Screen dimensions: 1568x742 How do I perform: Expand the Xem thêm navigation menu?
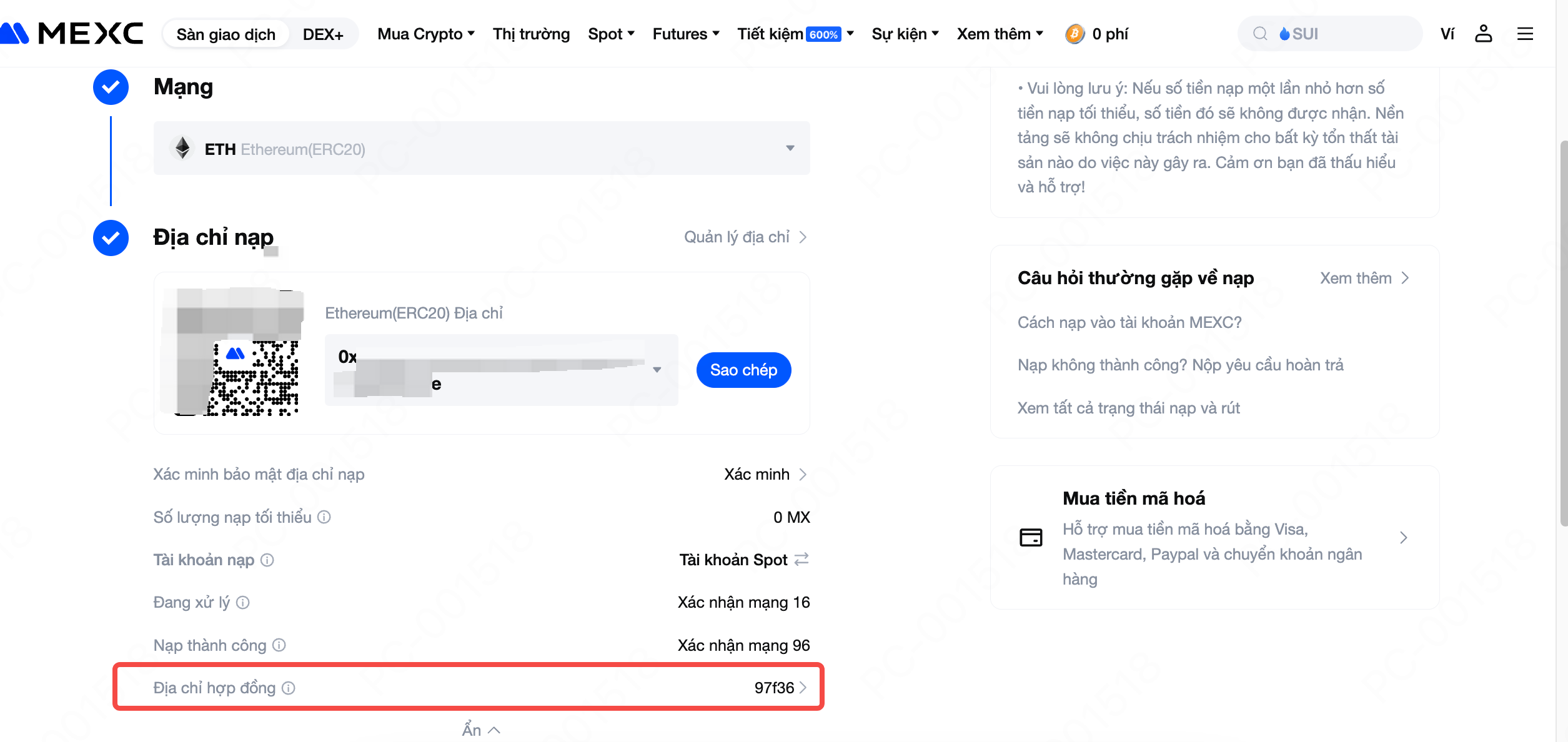tap(1000, 34)
